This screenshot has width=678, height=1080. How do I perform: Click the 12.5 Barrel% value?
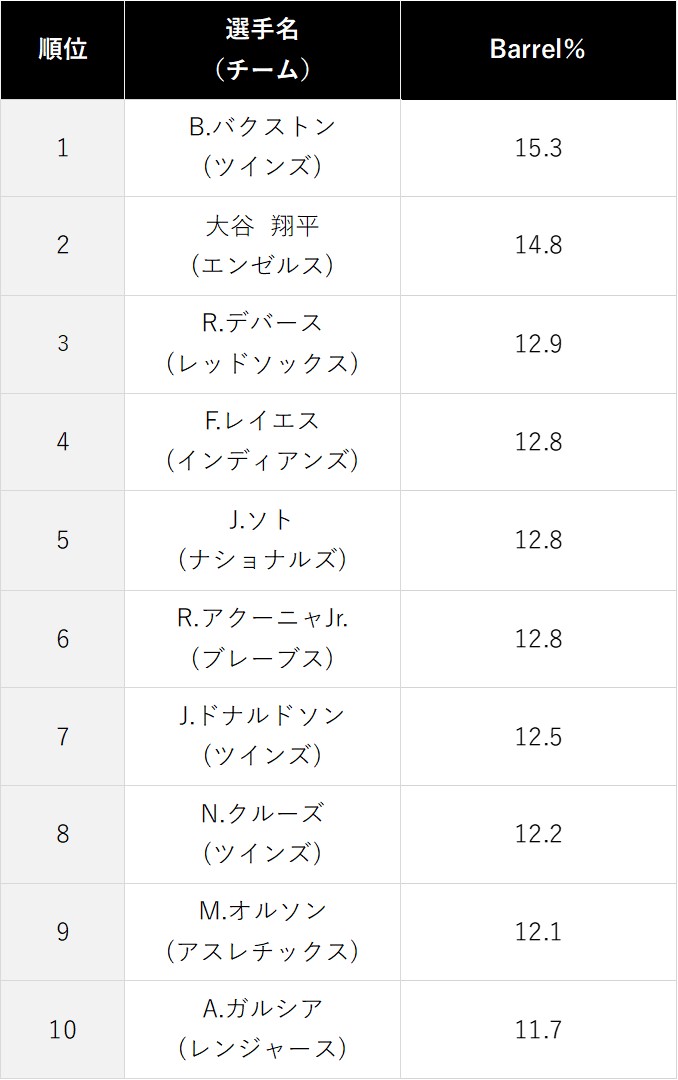[538, 736]
